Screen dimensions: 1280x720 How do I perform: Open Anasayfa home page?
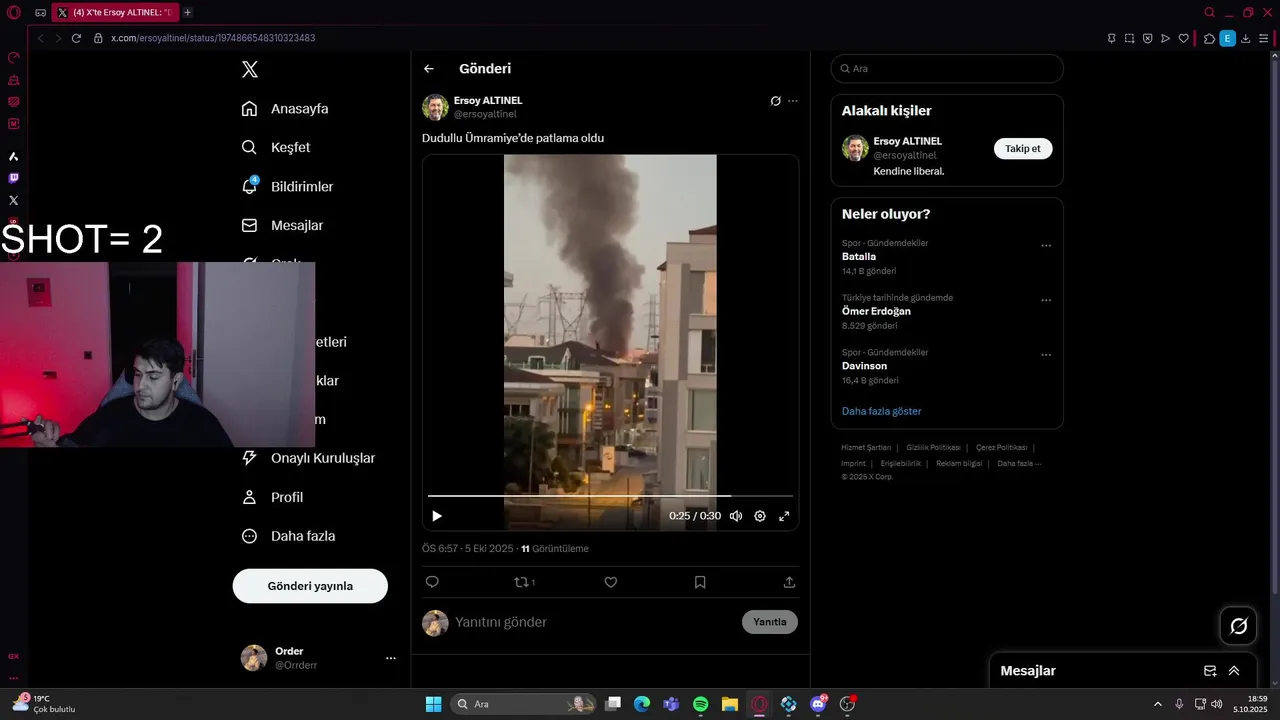click(x=285, y=108)
